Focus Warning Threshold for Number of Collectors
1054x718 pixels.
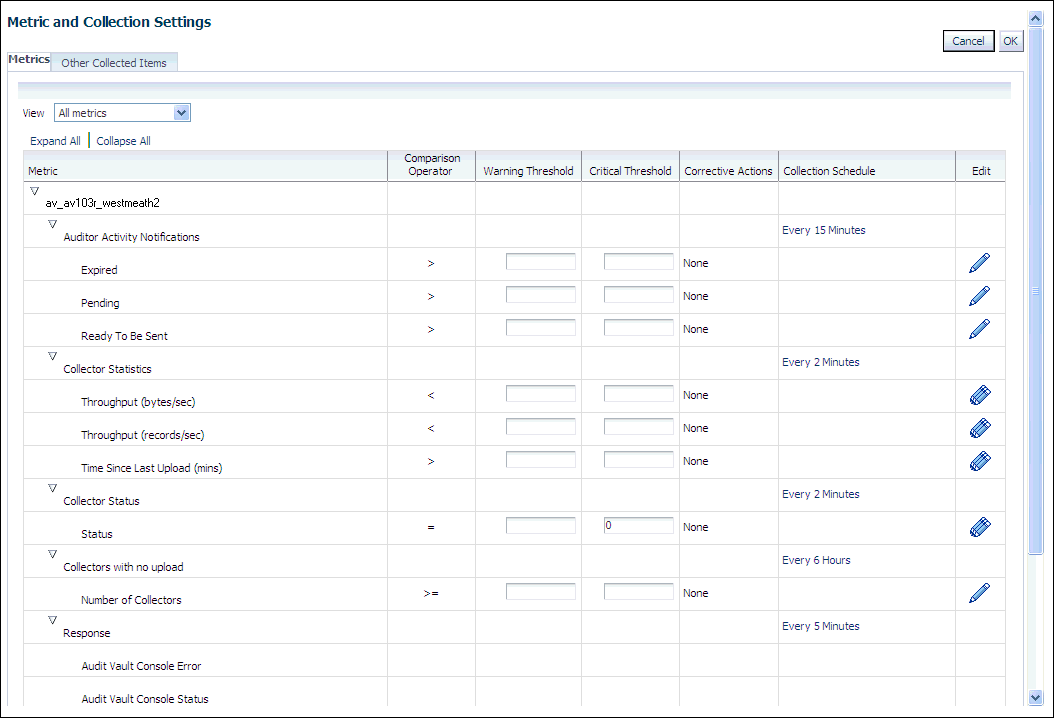click(540, 592)
